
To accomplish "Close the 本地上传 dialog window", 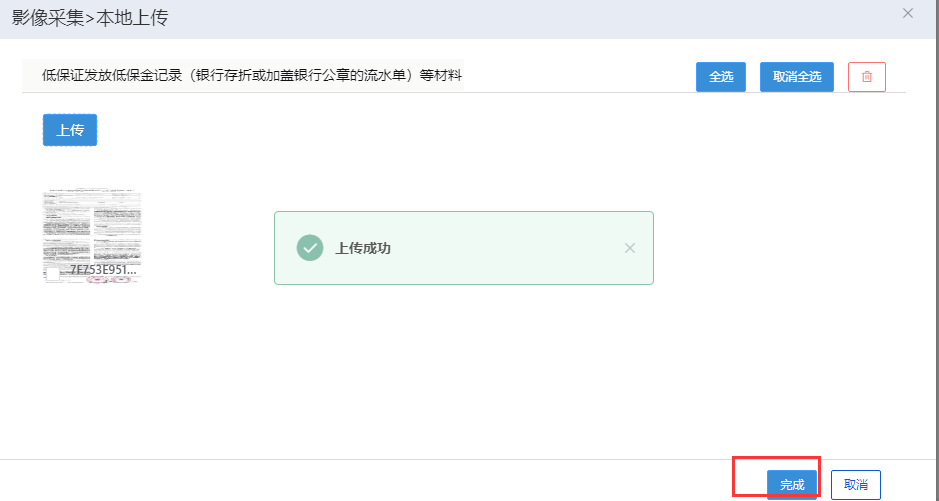I will (x=908, y=13).
